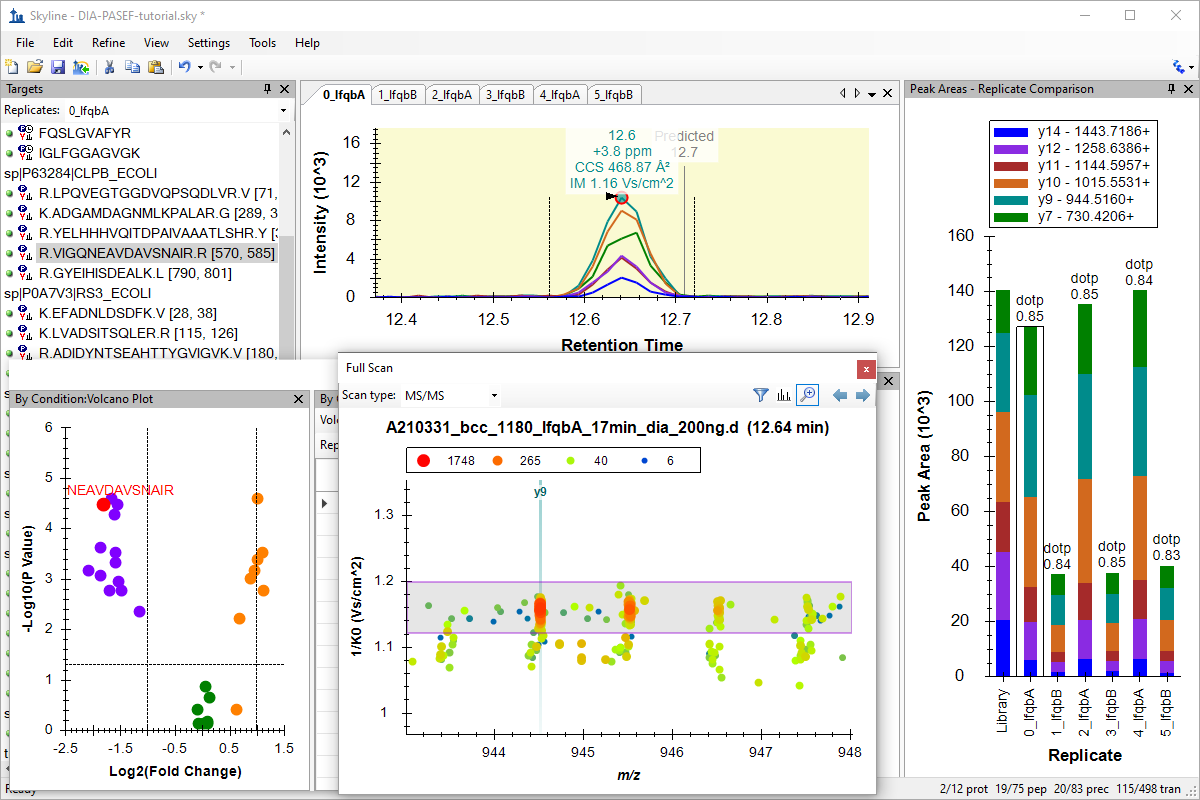Click the orange y10 legend swatch

(1012, 182)
